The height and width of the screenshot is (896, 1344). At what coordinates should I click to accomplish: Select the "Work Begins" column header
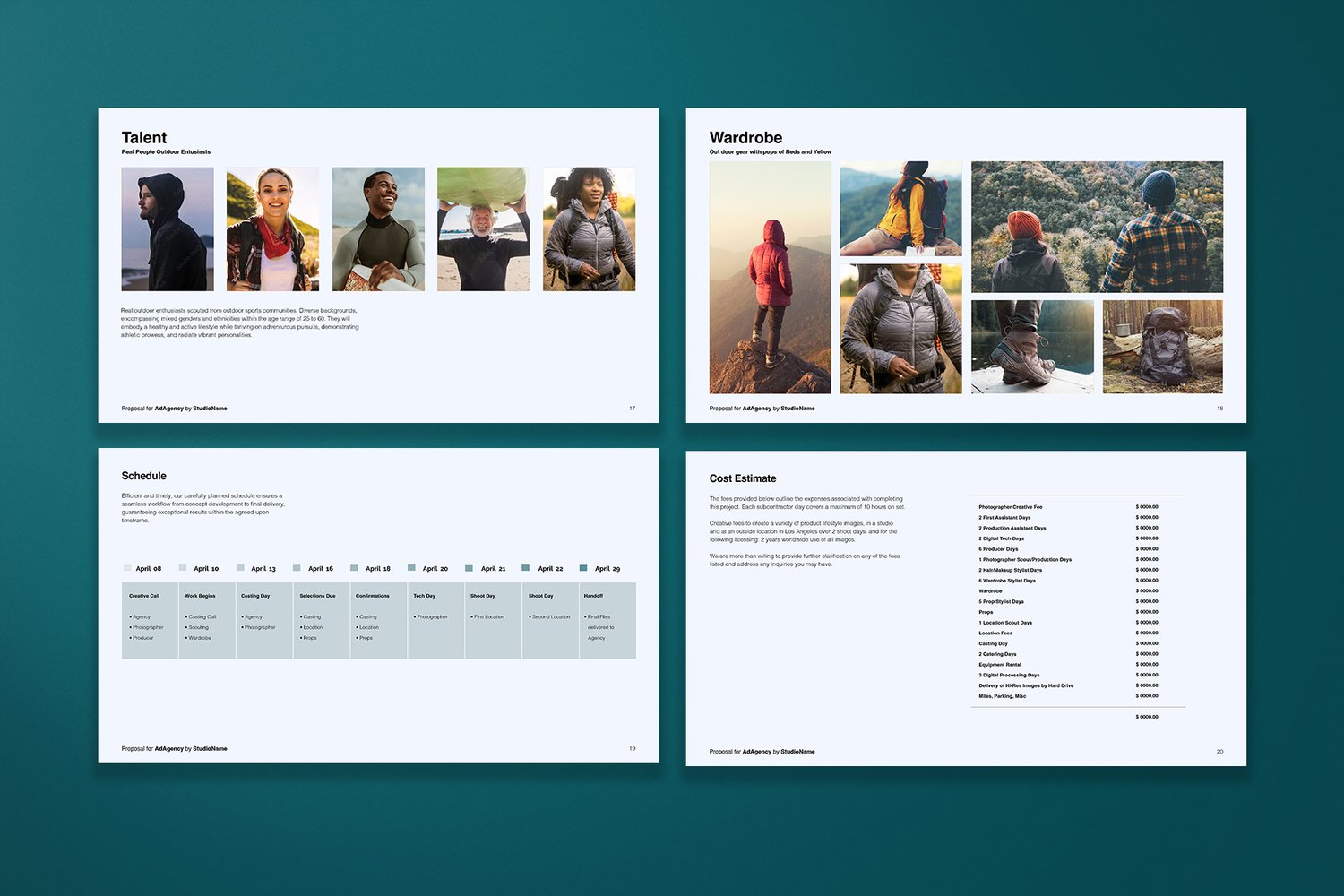[200, 596]
